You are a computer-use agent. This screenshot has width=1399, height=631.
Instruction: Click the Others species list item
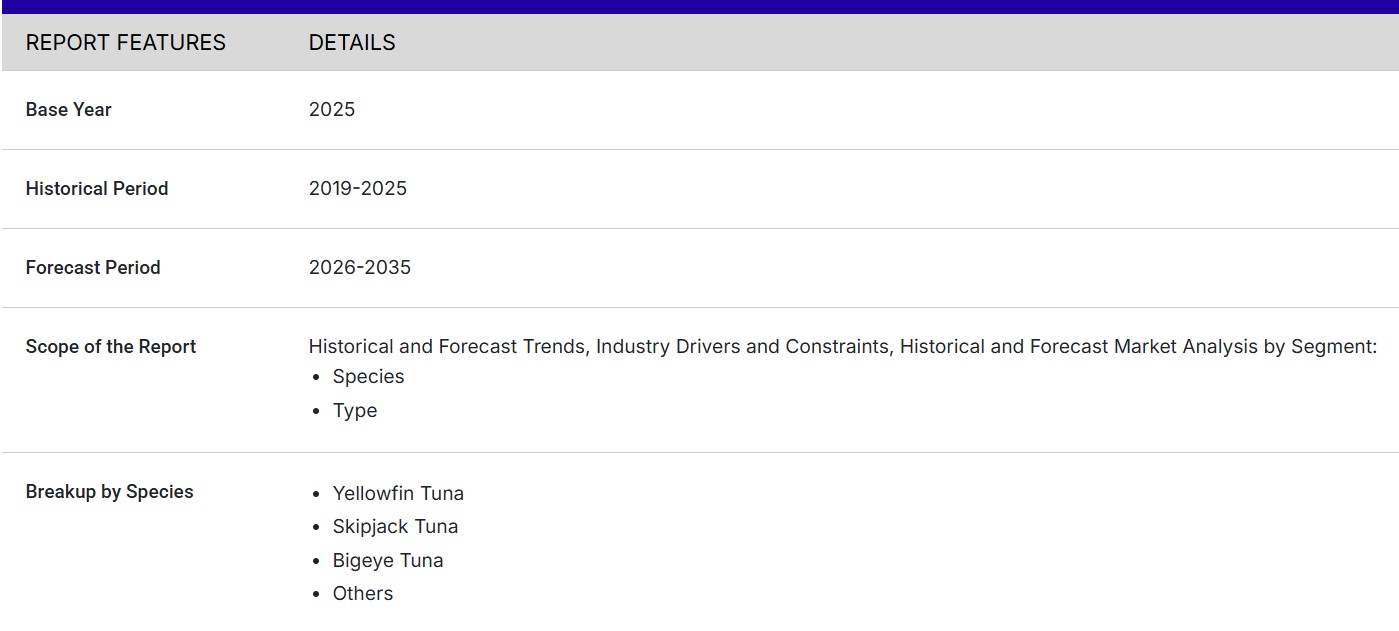coord(362,594)
